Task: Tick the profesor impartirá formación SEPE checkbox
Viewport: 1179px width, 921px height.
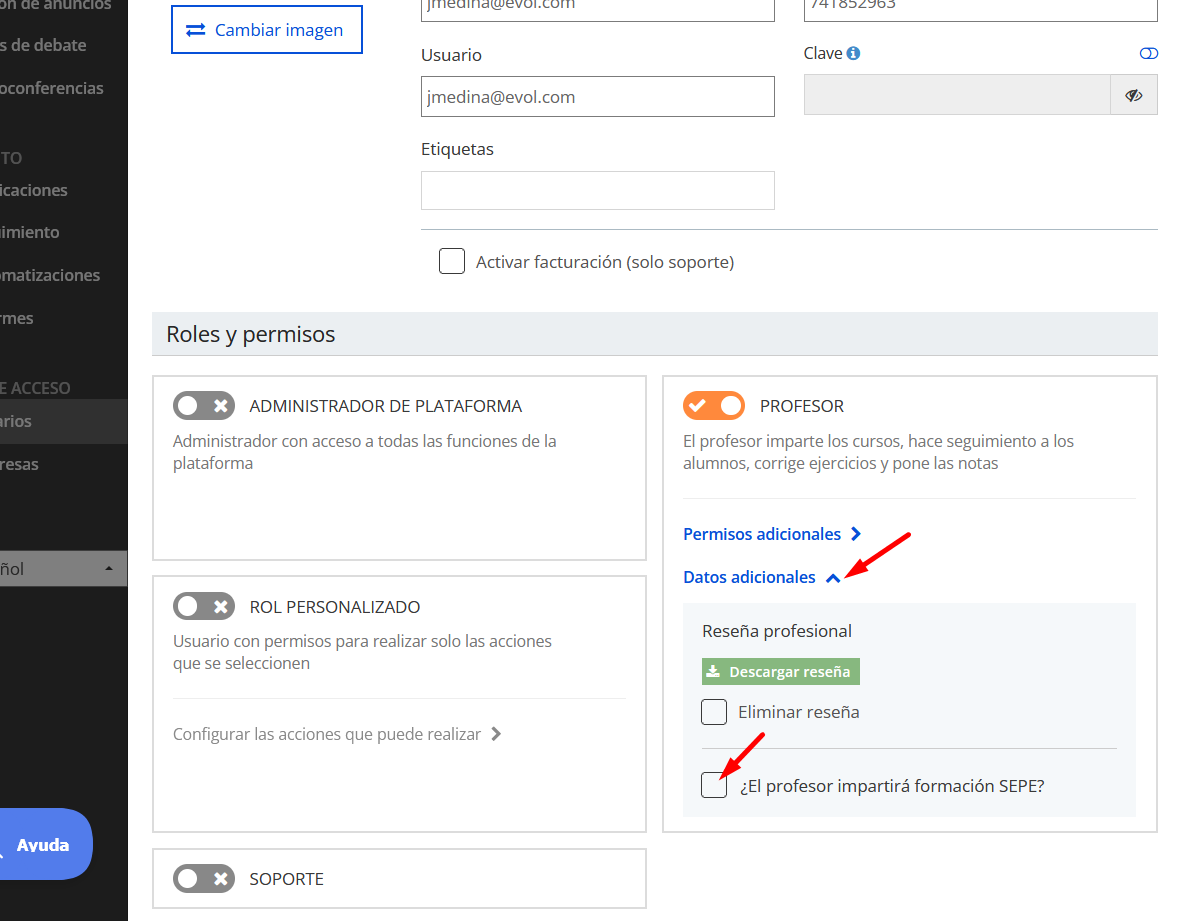Action: click(x=714, y=785)
